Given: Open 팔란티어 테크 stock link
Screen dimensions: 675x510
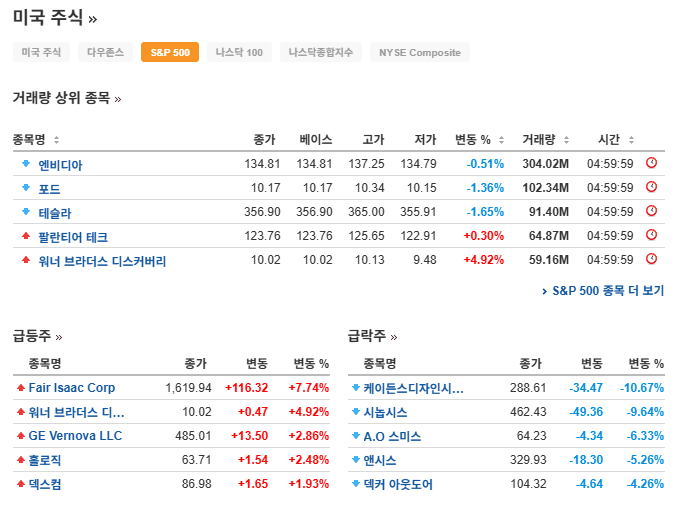Looking at the screenshot, I should tap(73, 237).
